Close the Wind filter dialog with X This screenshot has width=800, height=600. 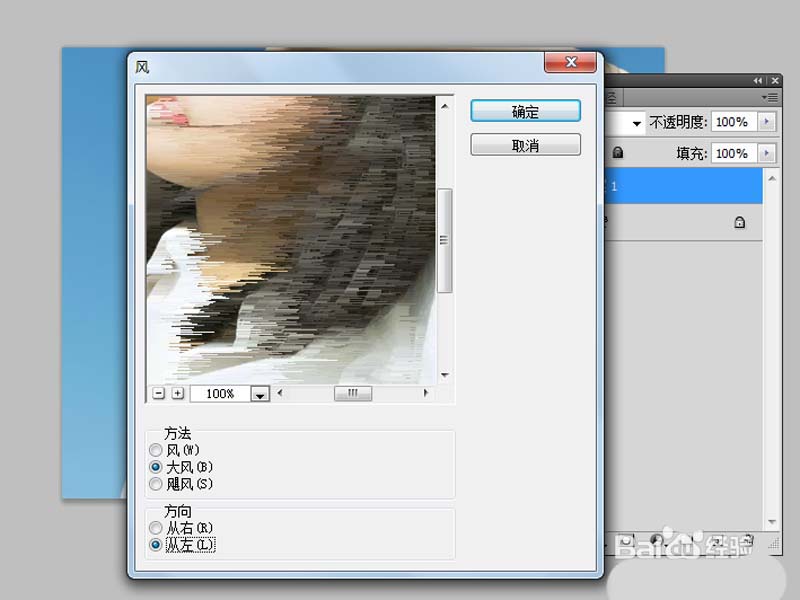570,63
